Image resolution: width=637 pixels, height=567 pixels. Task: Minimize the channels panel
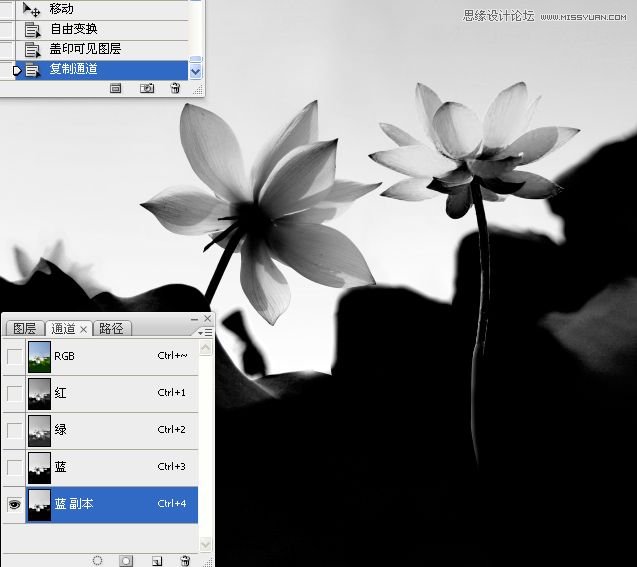pos(195,319)
